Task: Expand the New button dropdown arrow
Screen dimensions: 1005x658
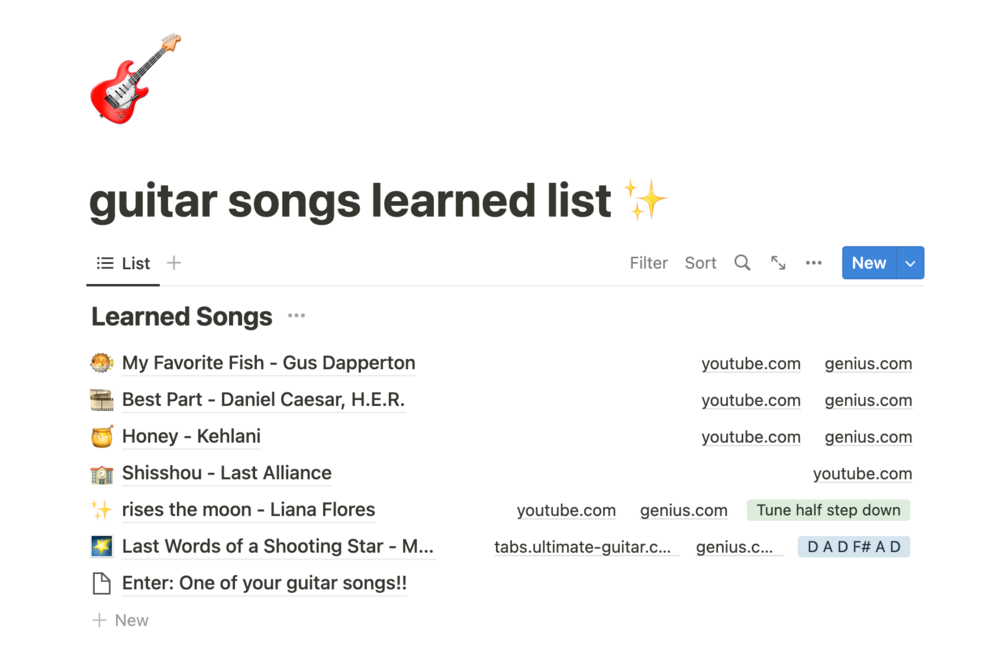Action: pos(910,263)
